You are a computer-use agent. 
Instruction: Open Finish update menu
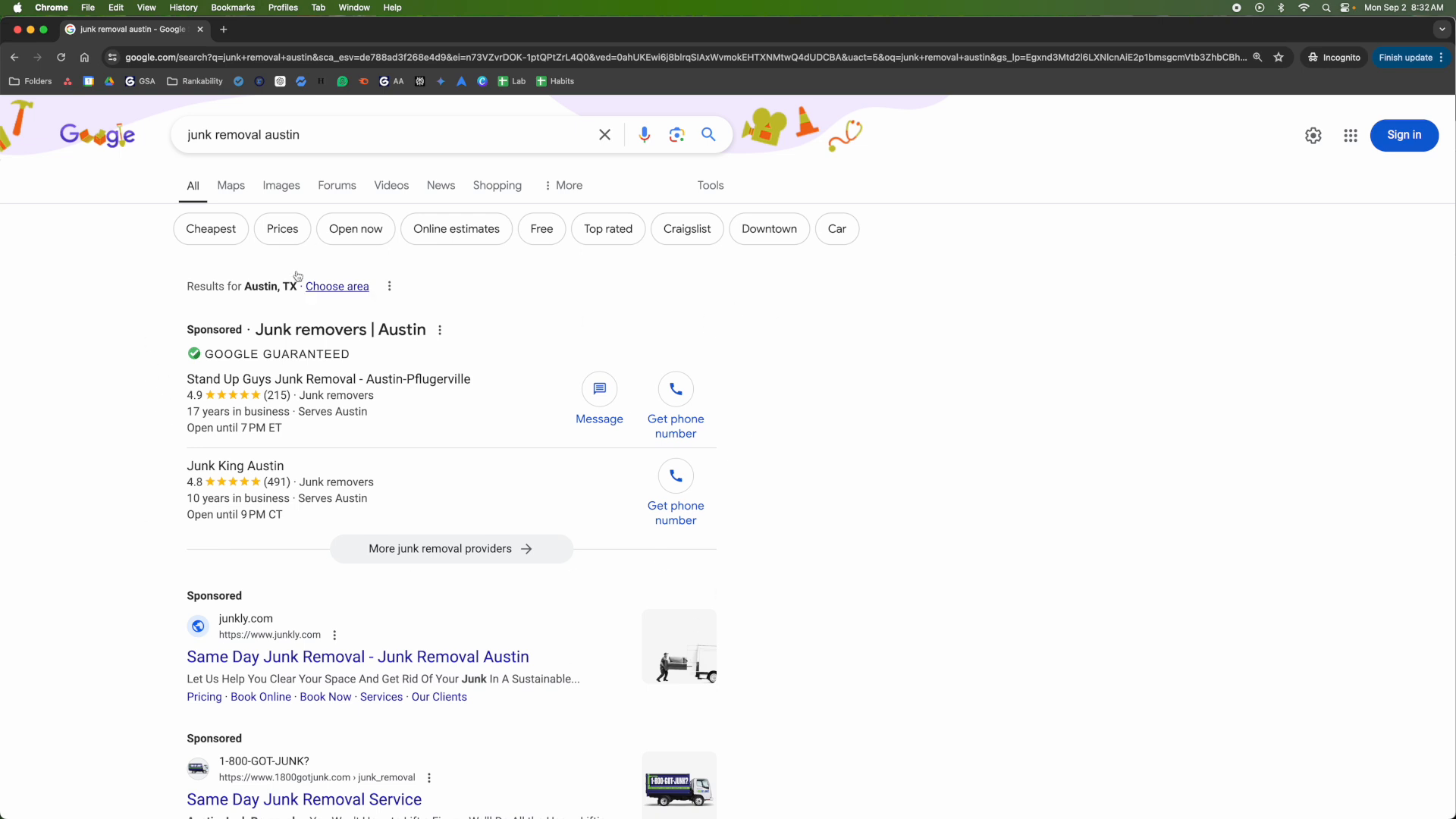pos(1411,58)
